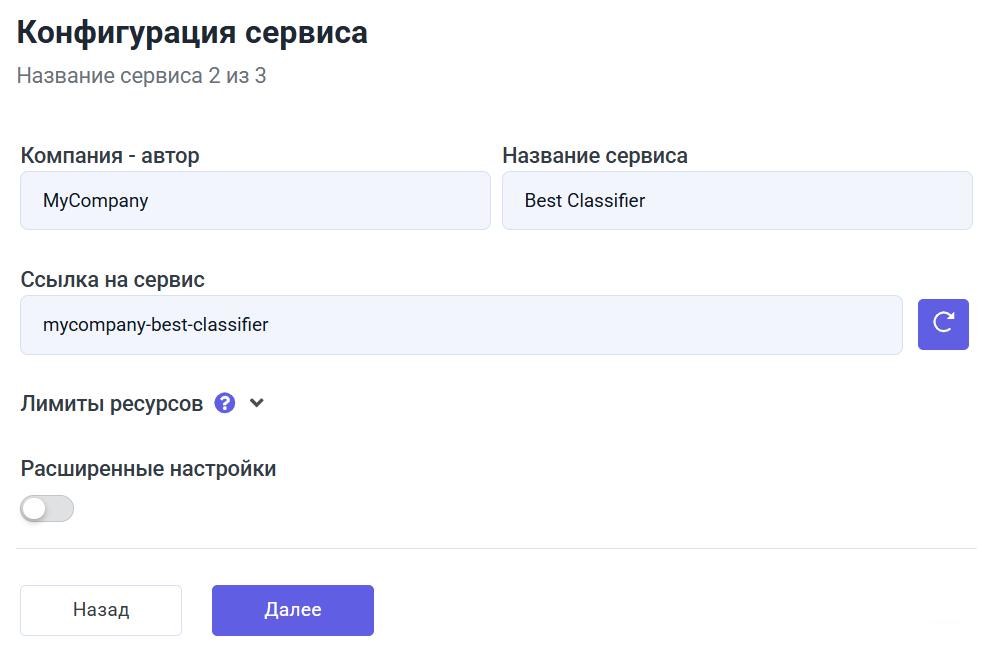Click inside the Компания - автор field

255,200
